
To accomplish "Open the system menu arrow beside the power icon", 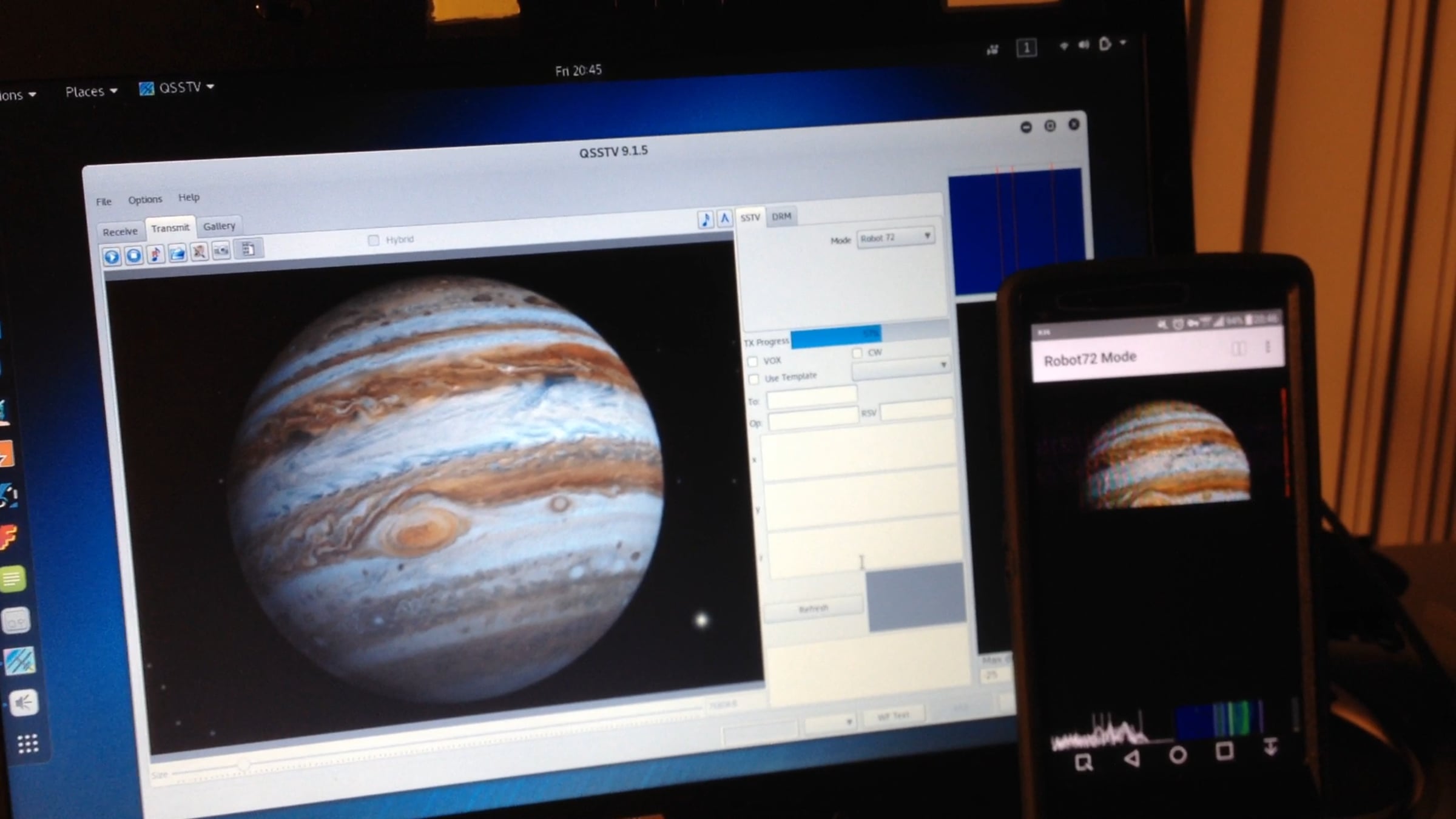I will click(x=1123, y=42).
